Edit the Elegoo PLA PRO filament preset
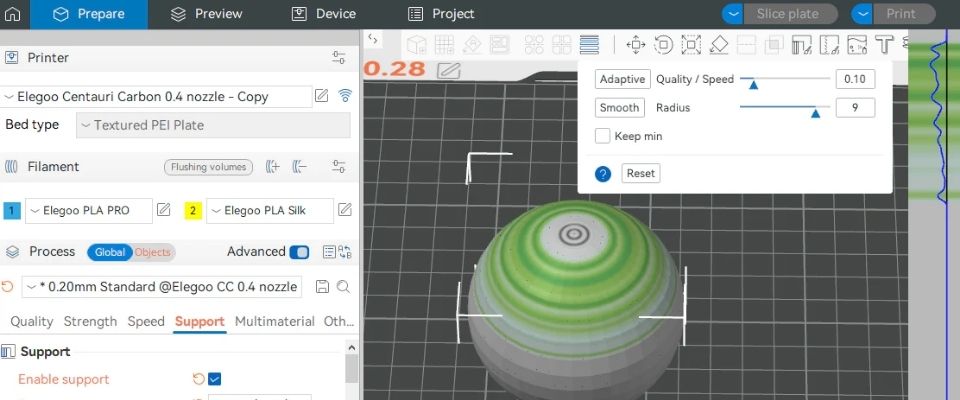Screen dimensions: 960x400 click(163, 210)
